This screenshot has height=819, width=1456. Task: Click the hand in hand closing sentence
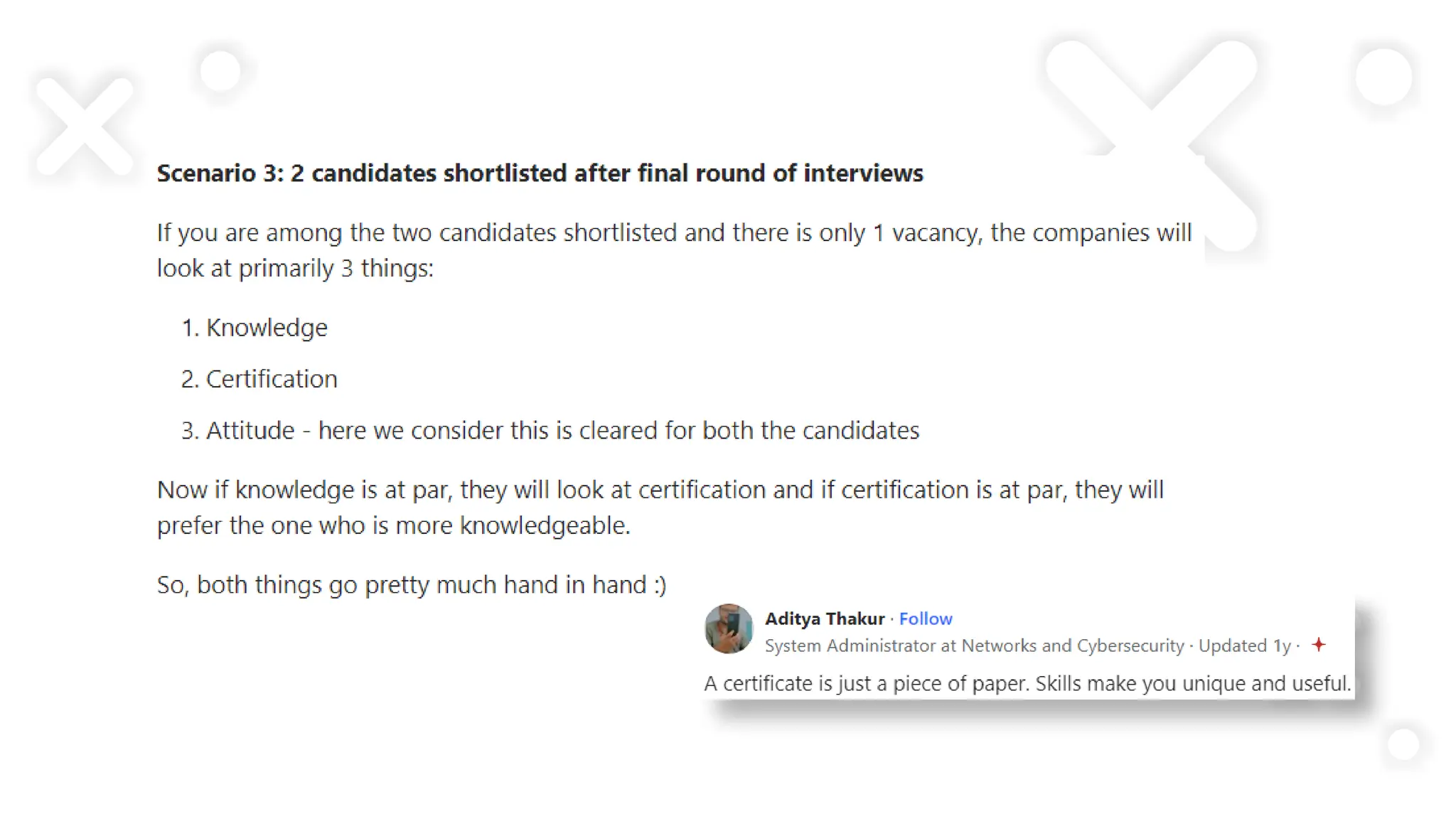412,584
